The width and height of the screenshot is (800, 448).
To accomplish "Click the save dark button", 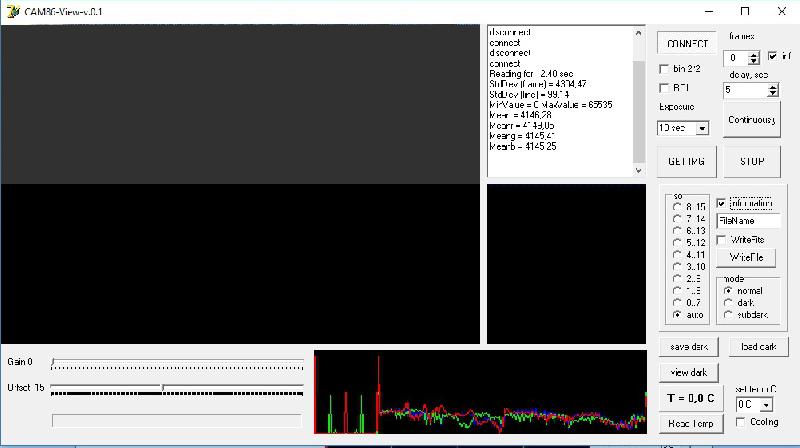I will click(x=689, y=347).
